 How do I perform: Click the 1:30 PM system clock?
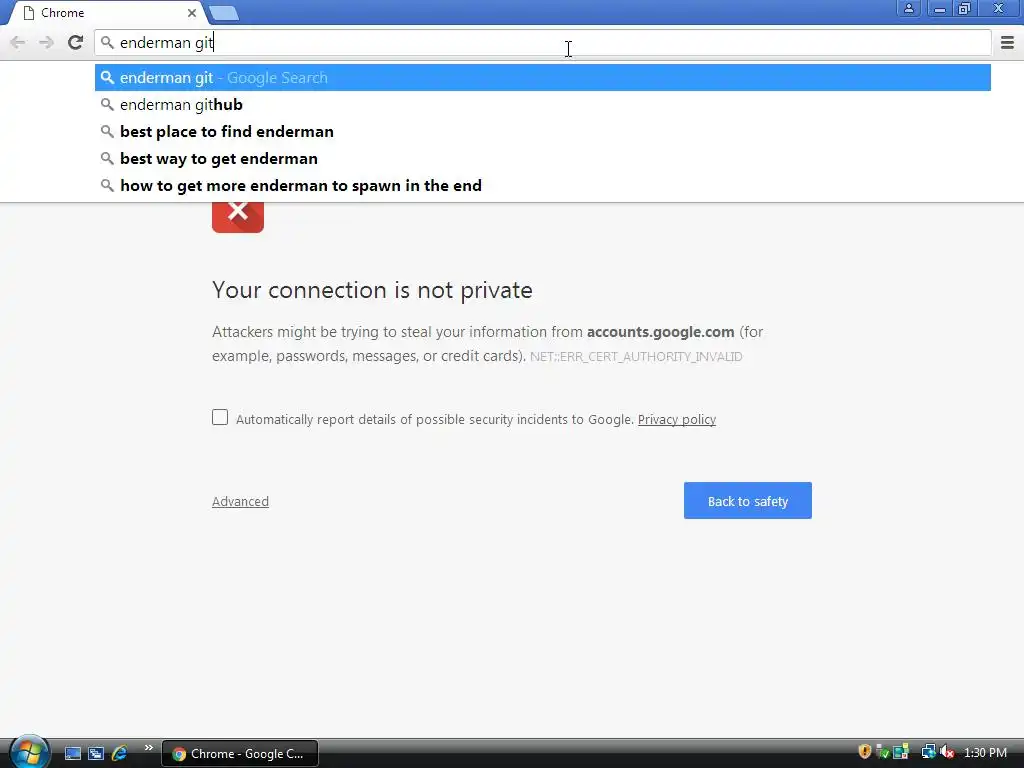tap(985, 753)
